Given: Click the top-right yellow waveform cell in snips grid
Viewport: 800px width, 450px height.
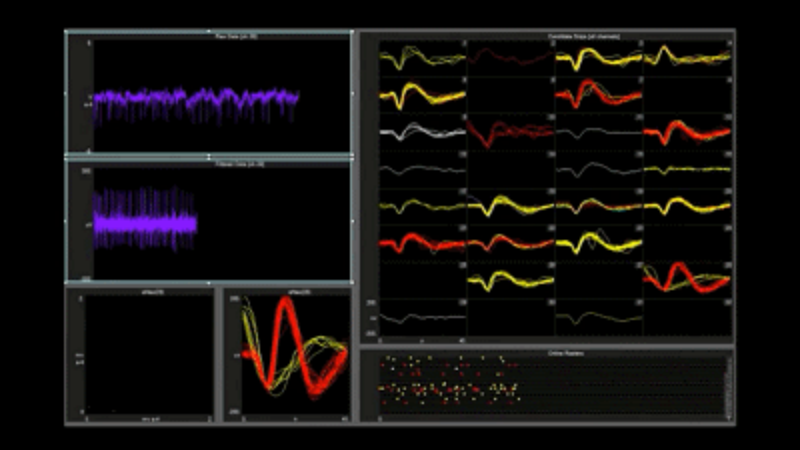Looking at the screenshot, I should point(686,58).
